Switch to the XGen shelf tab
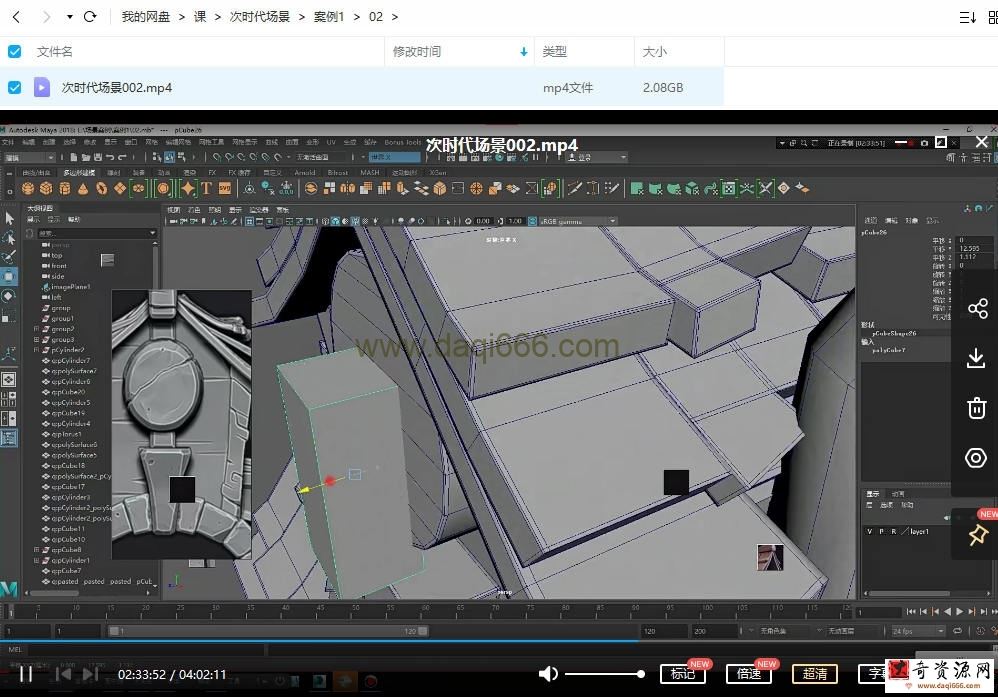The width and height of the screenshot is (998, 697). (x=438, y=172)
